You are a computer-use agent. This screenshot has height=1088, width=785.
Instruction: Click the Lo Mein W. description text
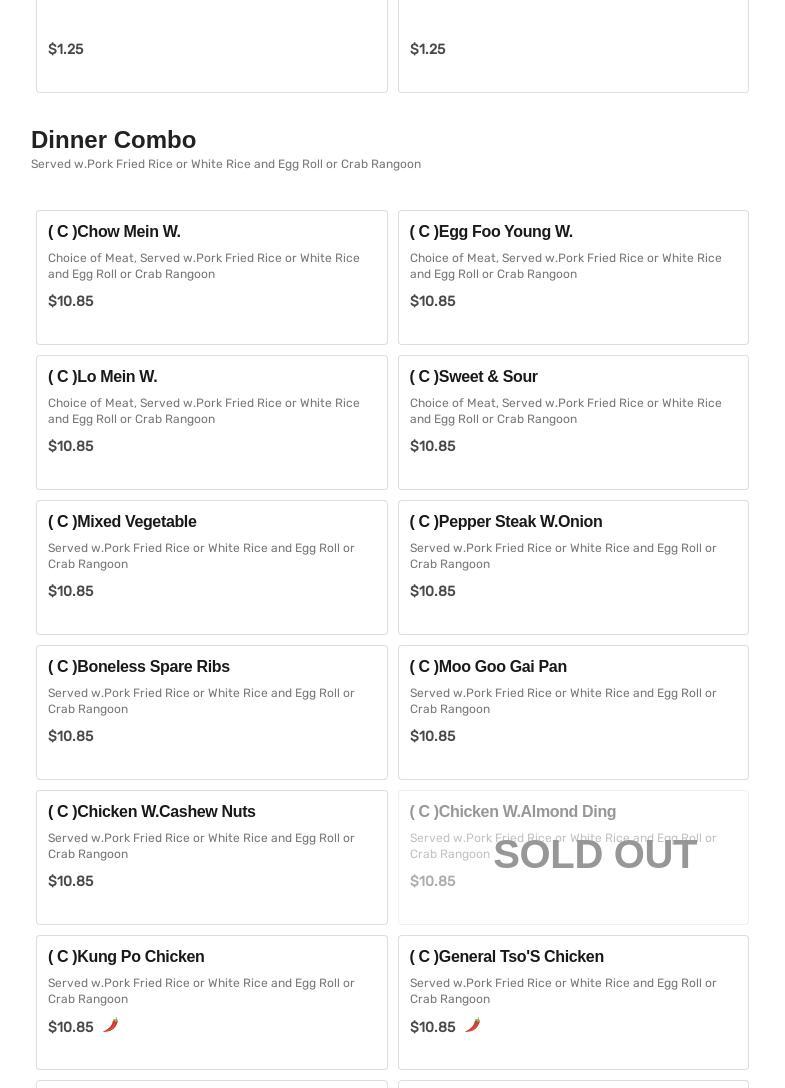coord(204,411)
